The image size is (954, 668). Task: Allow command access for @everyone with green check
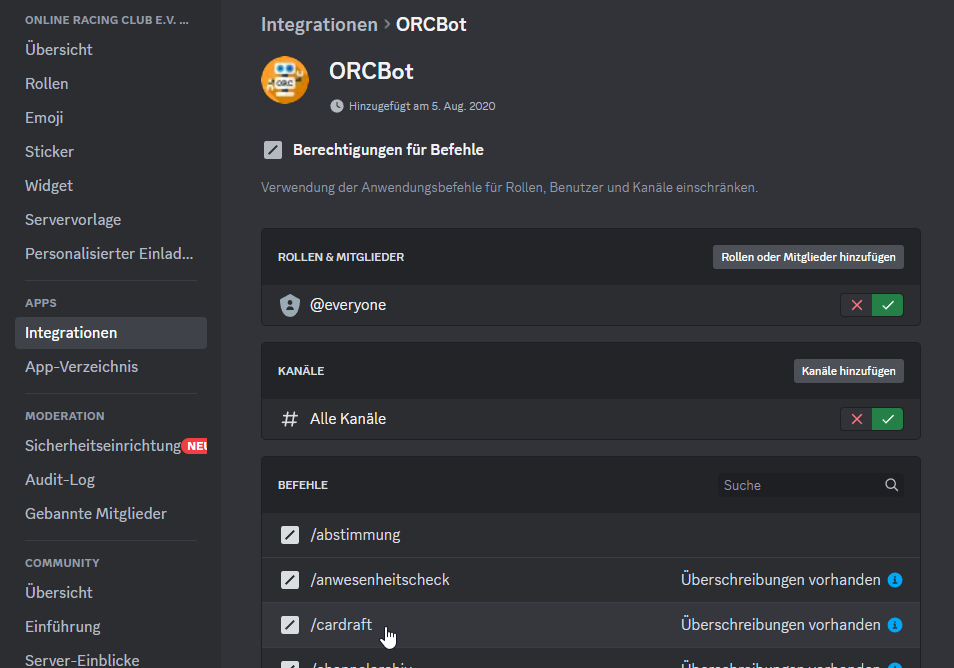[887, 305]
